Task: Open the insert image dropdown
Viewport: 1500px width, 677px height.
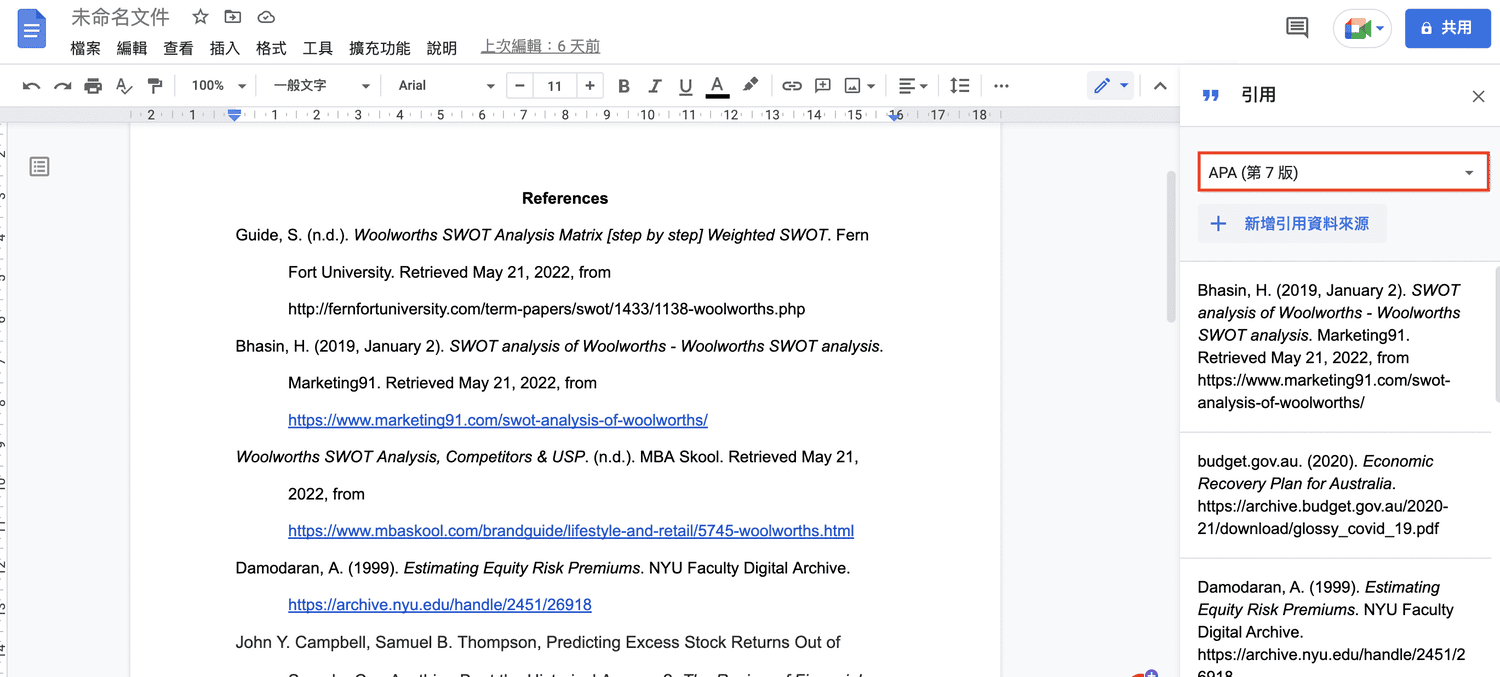Action: click(860, 86)
